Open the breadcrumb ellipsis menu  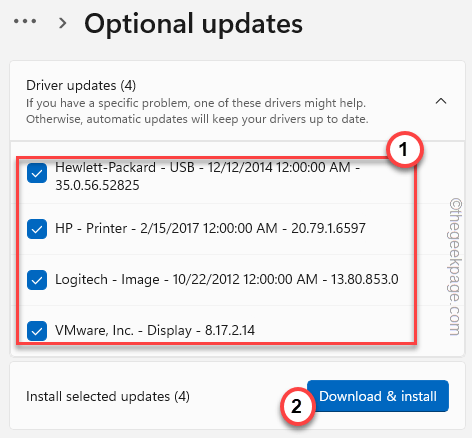(25, 22)
